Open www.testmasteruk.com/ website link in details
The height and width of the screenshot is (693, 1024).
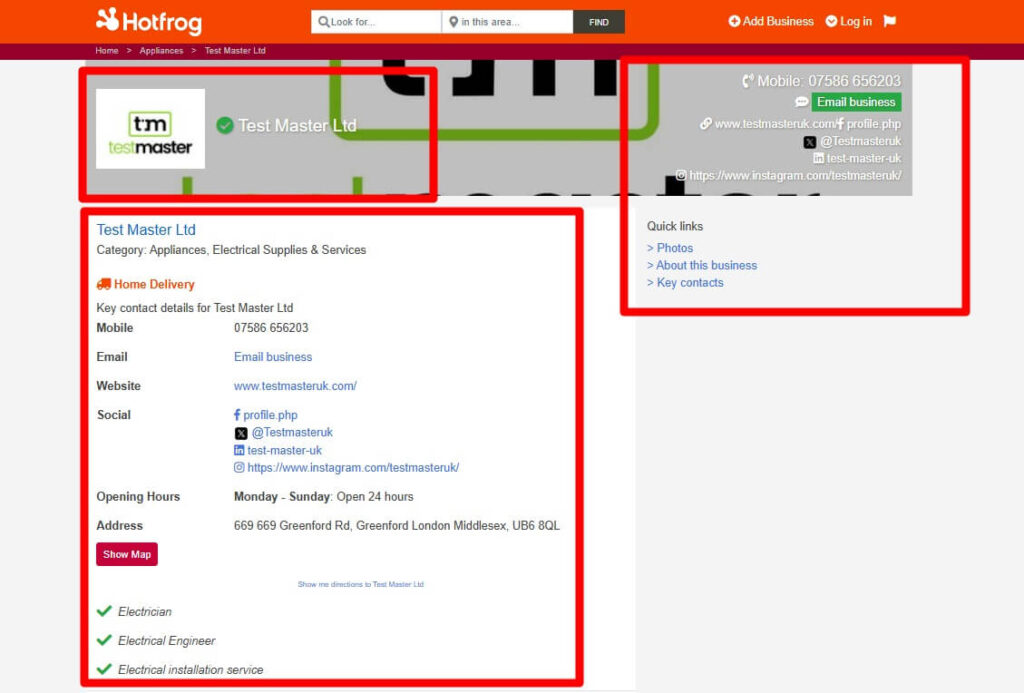tap(295, 386)
